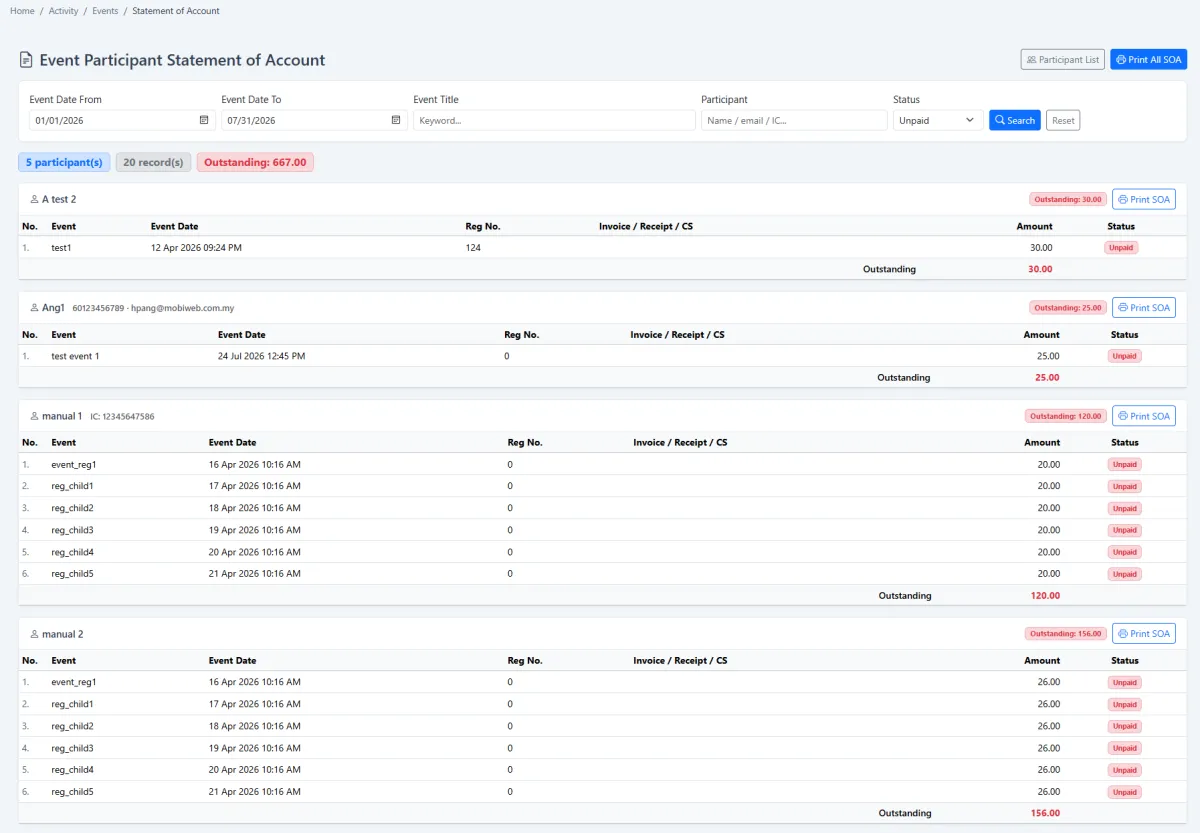Screen dimensions: 1200x833
Task: Click the Print All SOA button
Action: coord(1148,60)
